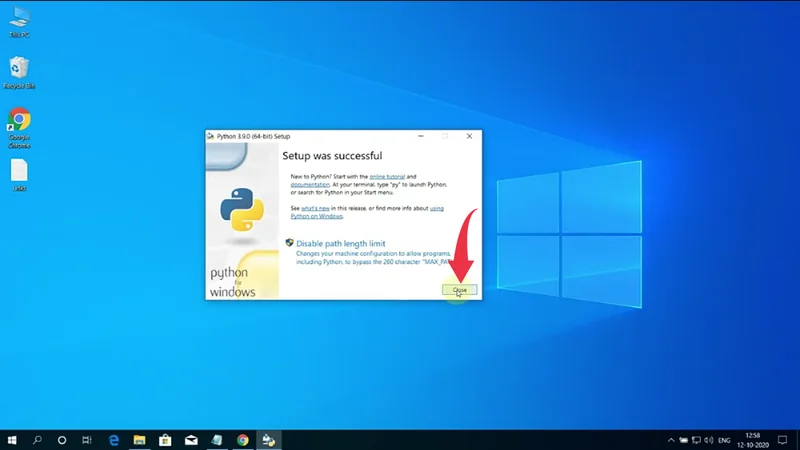Click Disable path length limit option
This screenshot has height=450, width=800.
click(340, 243)
